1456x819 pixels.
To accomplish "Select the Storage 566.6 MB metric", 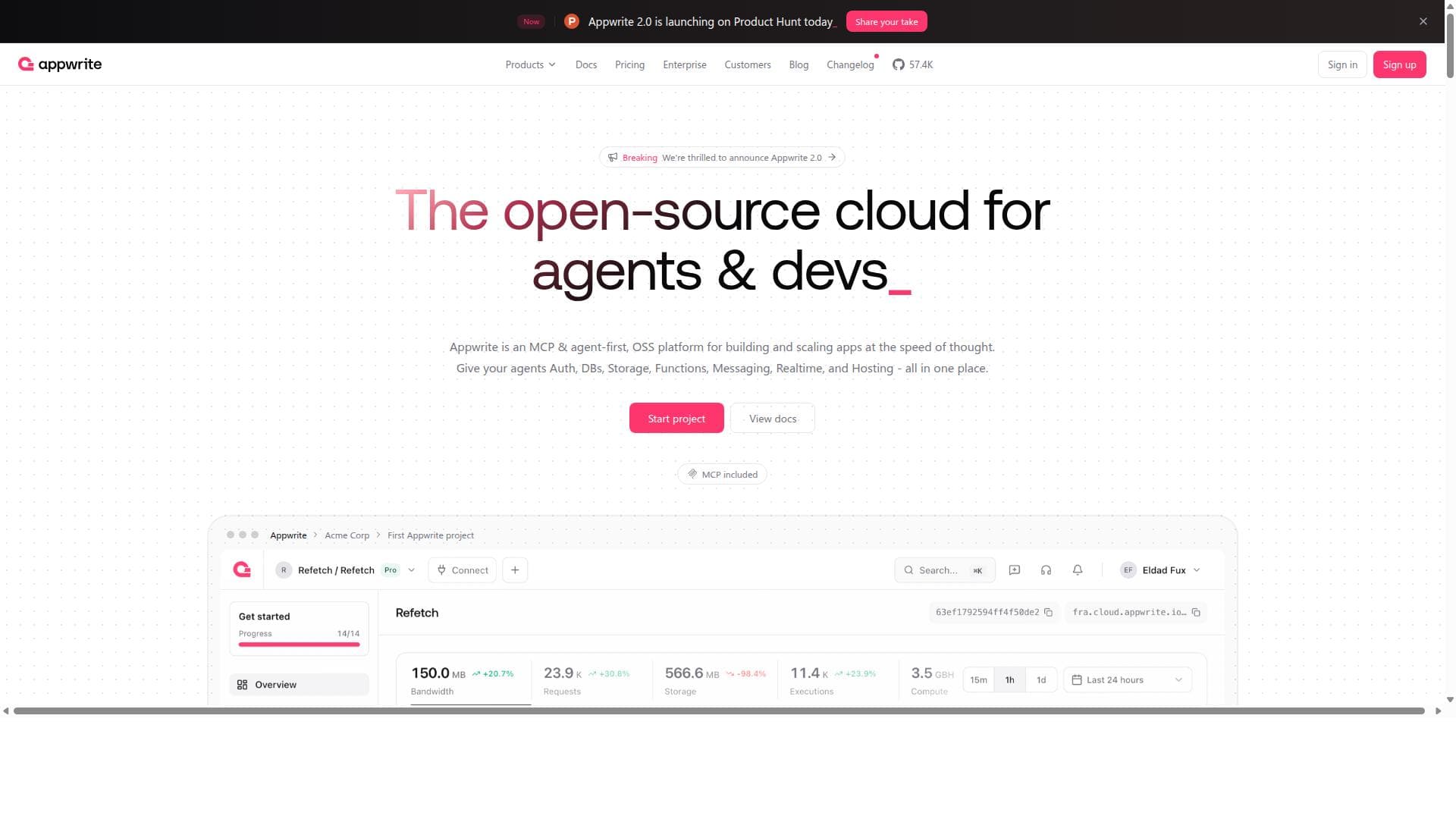I will click(715, 680).
